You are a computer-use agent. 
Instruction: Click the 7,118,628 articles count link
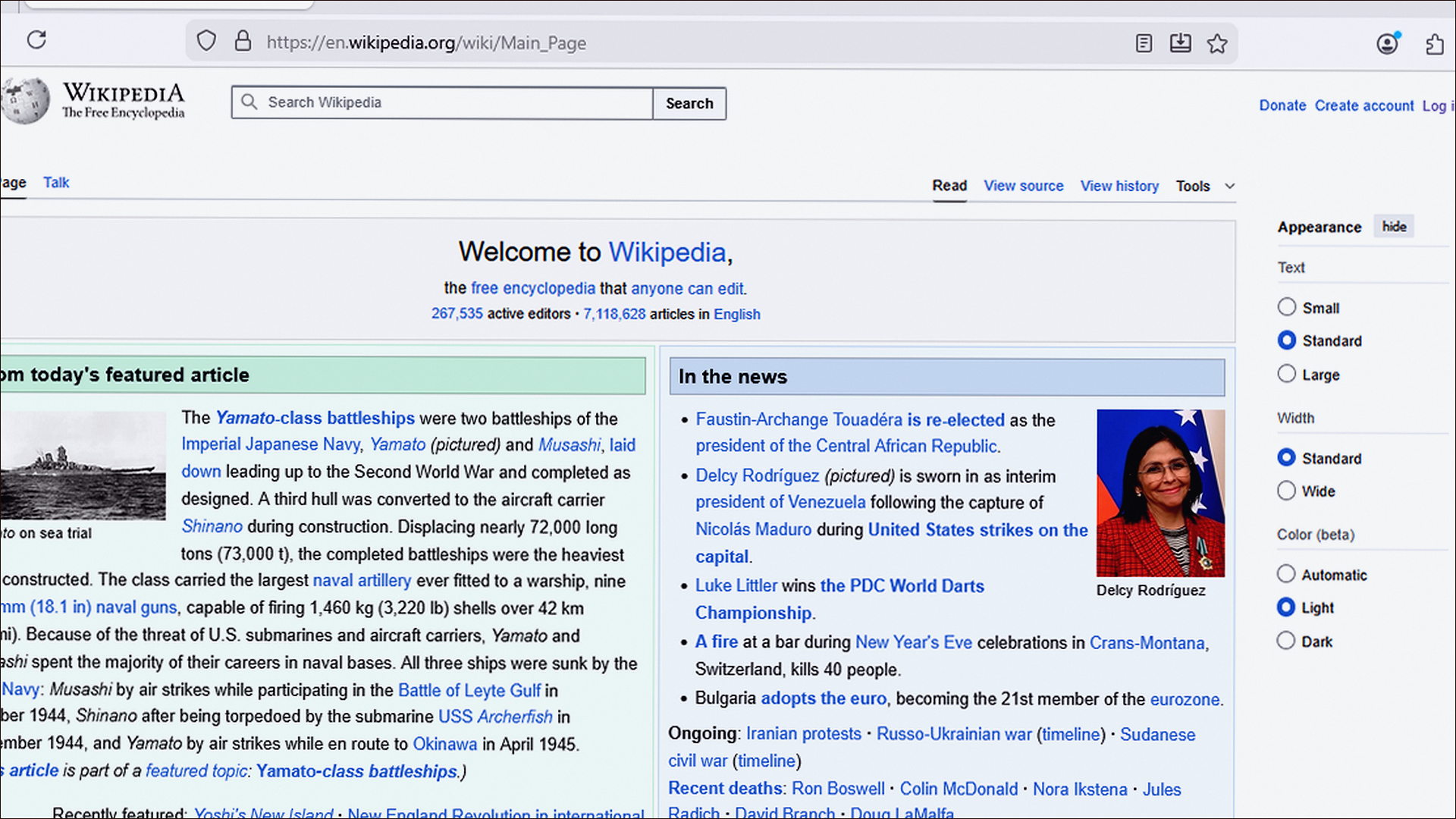point(614,314)
